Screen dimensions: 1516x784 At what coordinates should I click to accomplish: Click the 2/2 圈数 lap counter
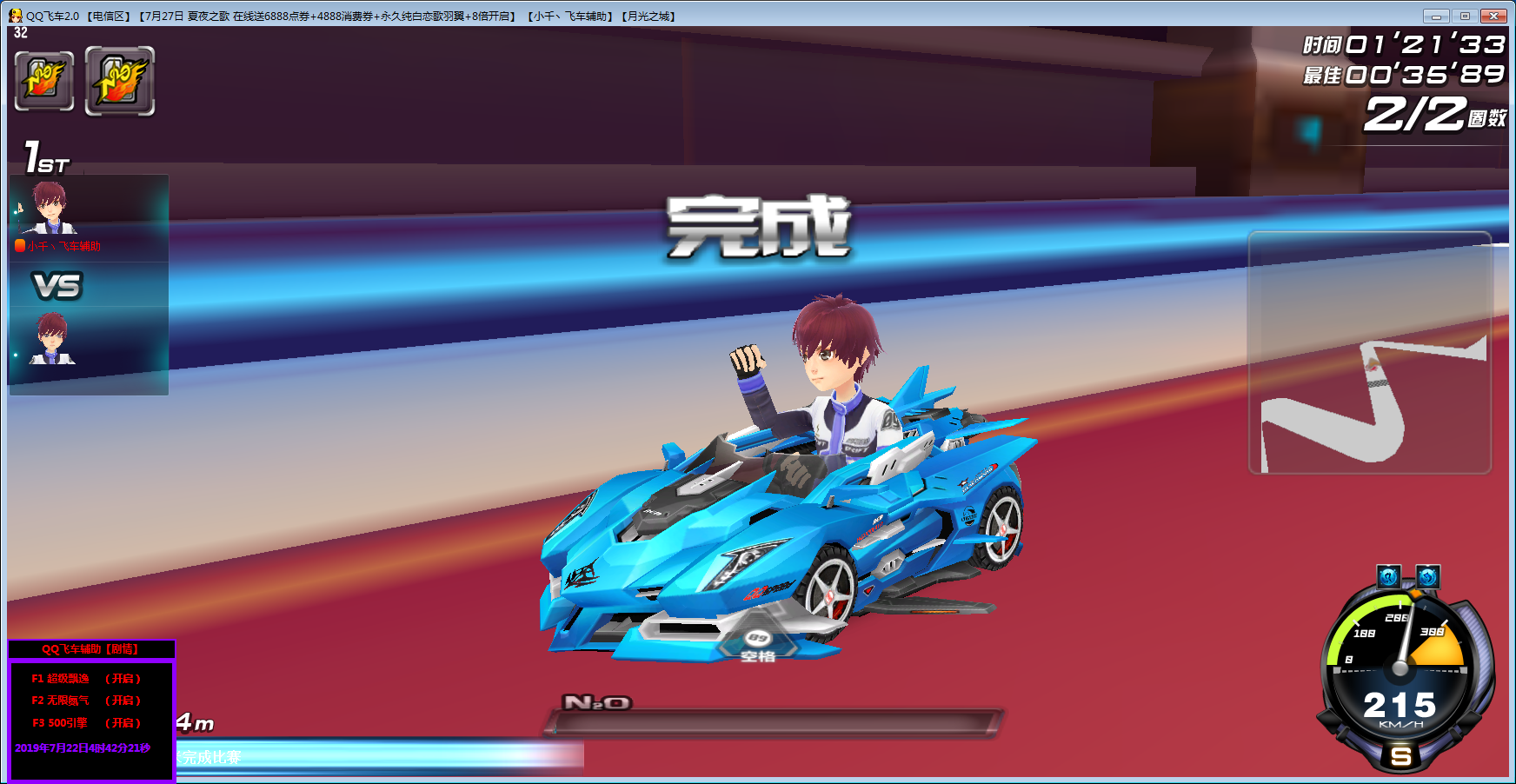pos(1434,114)
